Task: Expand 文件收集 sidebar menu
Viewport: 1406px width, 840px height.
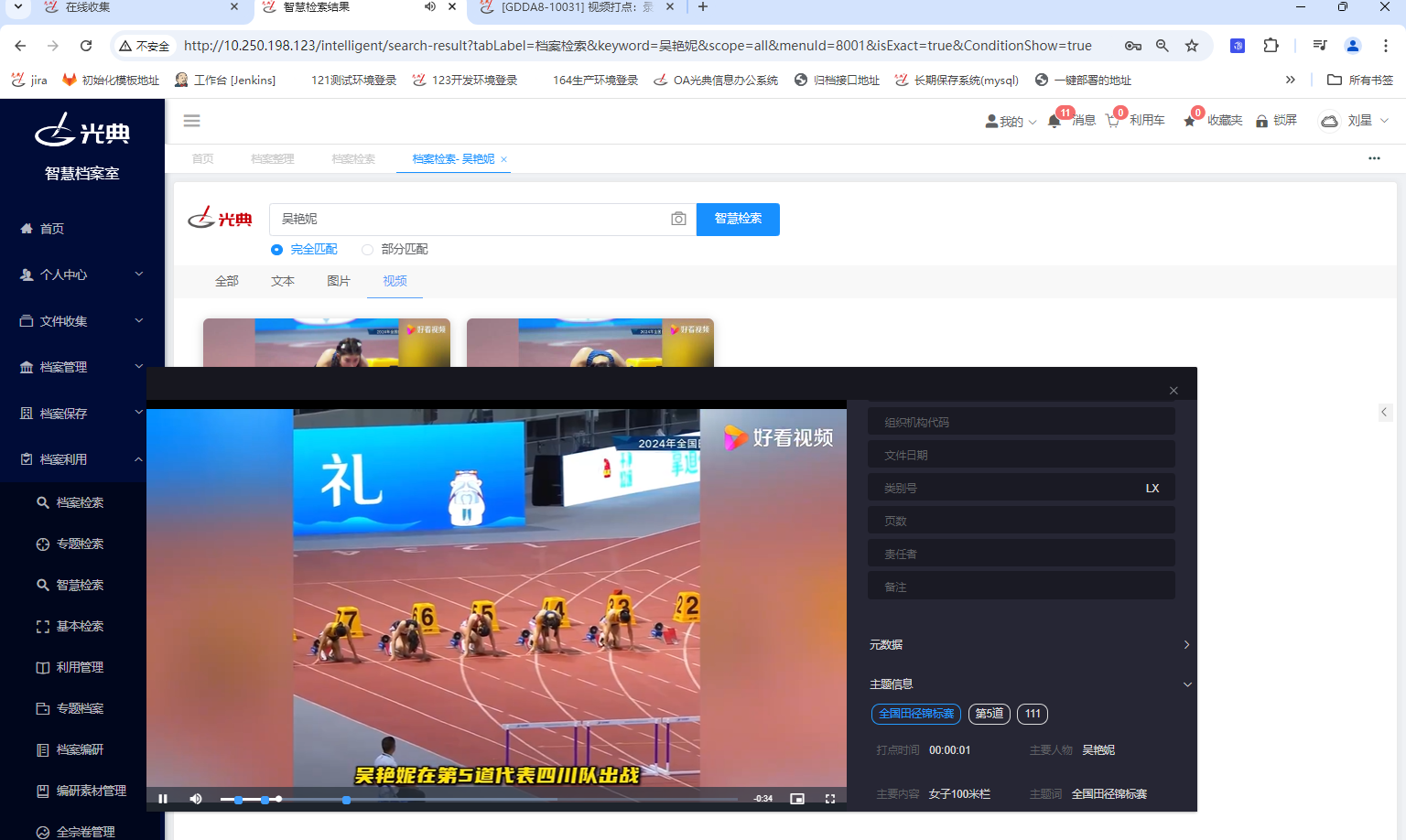Action: point(82,321)
